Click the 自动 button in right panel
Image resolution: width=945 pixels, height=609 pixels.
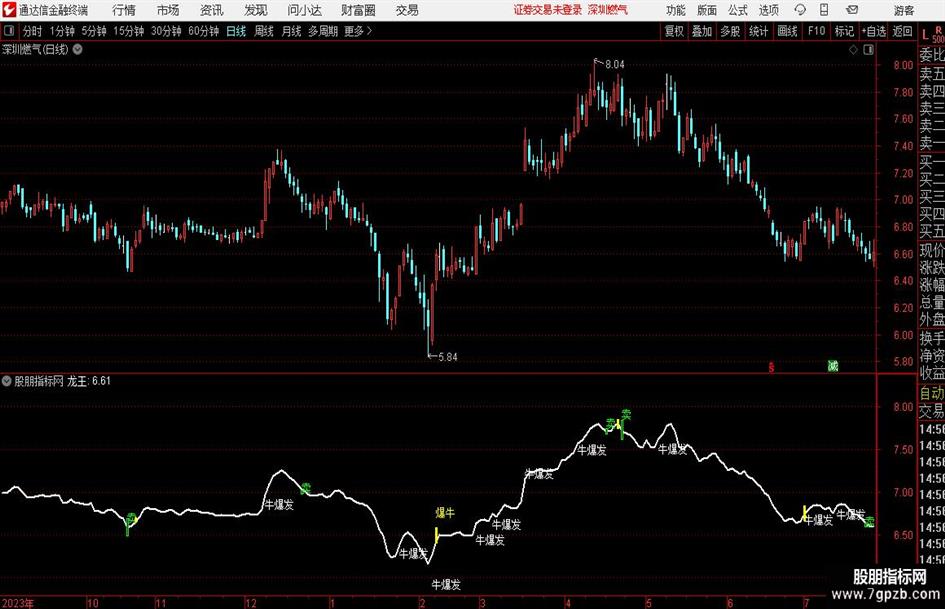[932, 393]
